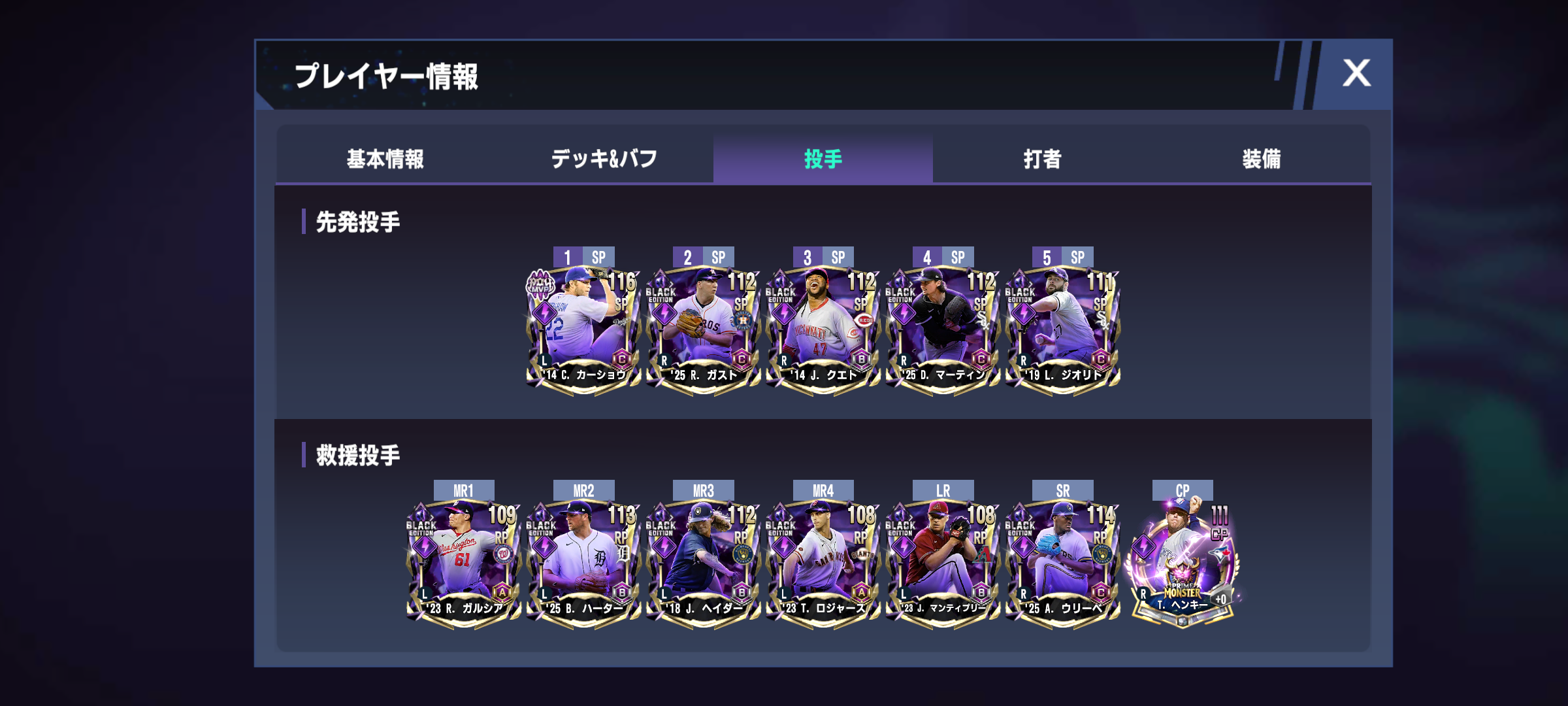Tap the SR '25 A. ウリーベ card

click(1063, 562)
